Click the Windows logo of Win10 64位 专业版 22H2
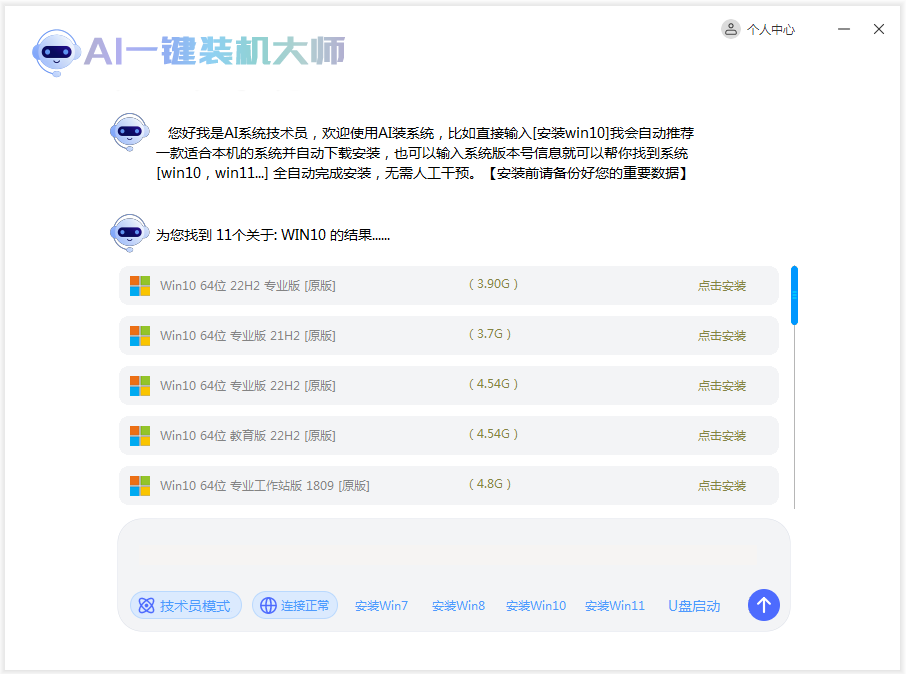This screenshot has width=906, height=674. coord(140,386)
